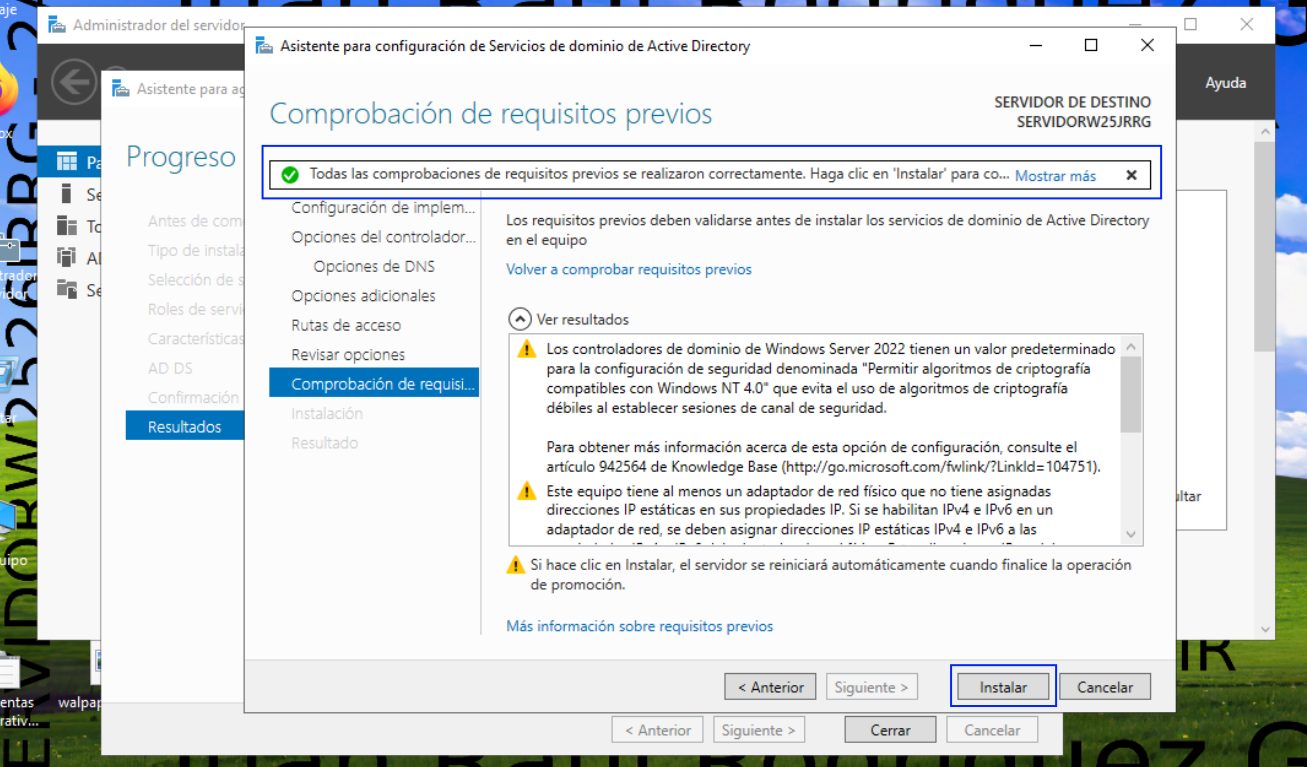The image size is (1307, 767).
Task: Click the Active Directory wizard title bar icon
Action: tap(264, 45)
